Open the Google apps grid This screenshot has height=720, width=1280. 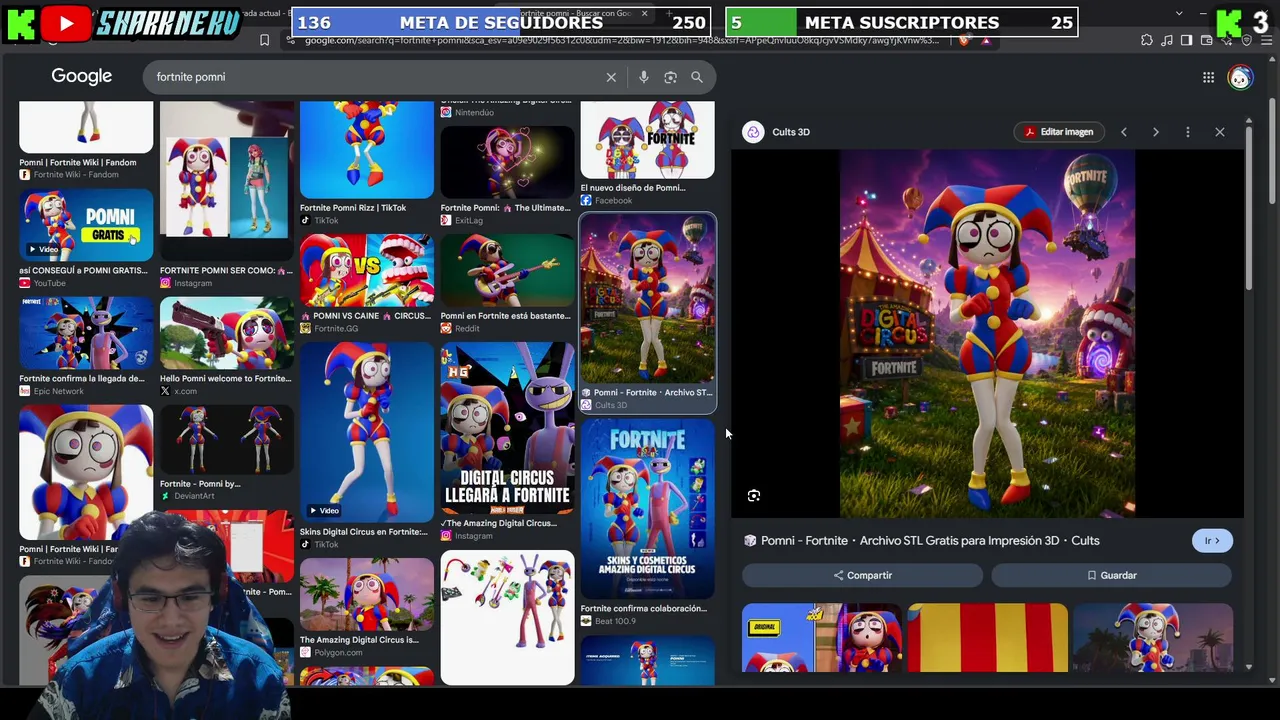pos(1208,77)
